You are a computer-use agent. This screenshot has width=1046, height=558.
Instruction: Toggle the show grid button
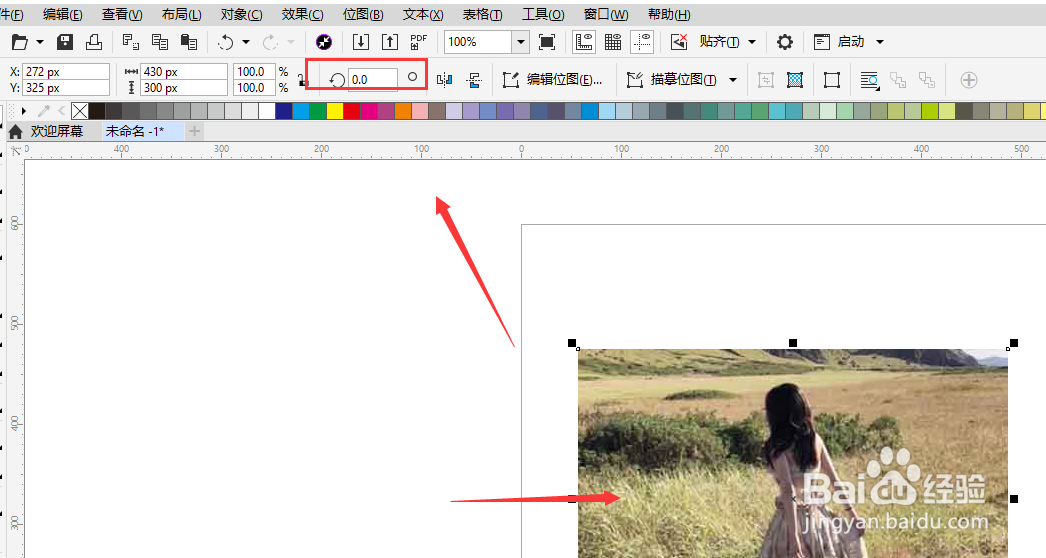point(612,42)
